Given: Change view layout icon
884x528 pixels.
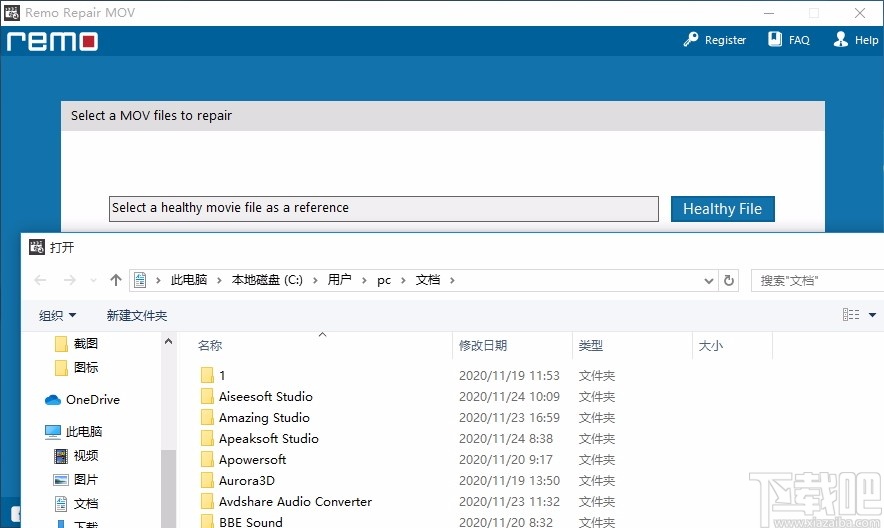Looking at the screenshot, I should click(851, 314).
